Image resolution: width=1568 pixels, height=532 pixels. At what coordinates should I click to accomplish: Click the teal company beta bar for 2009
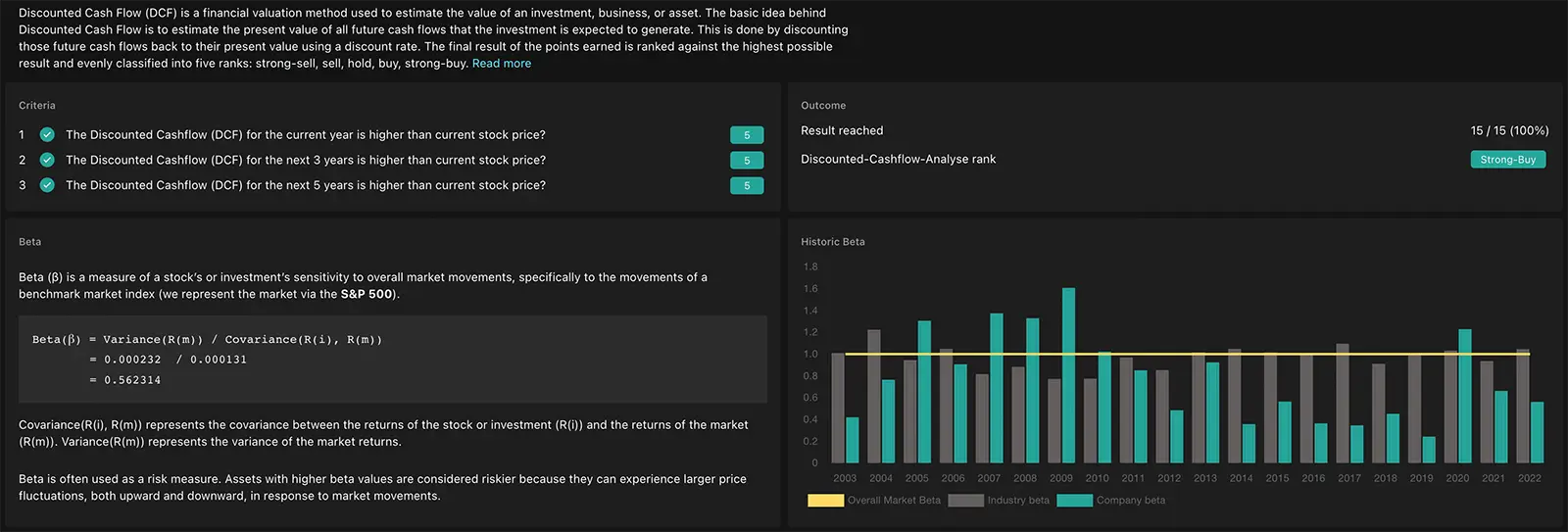(x=1068, y=375)
